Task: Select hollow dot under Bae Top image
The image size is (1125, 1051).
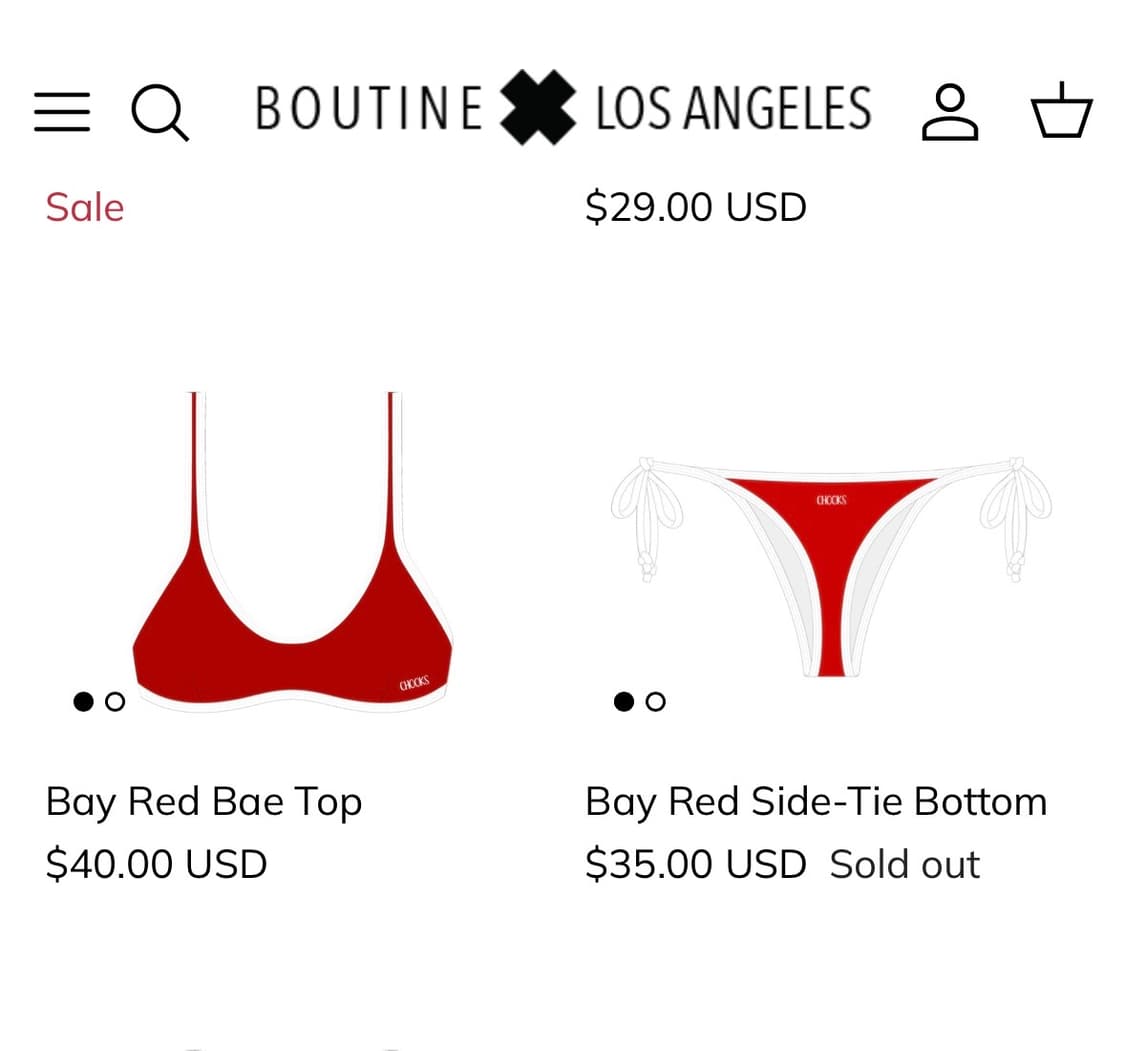Action: tap(115, 701)
